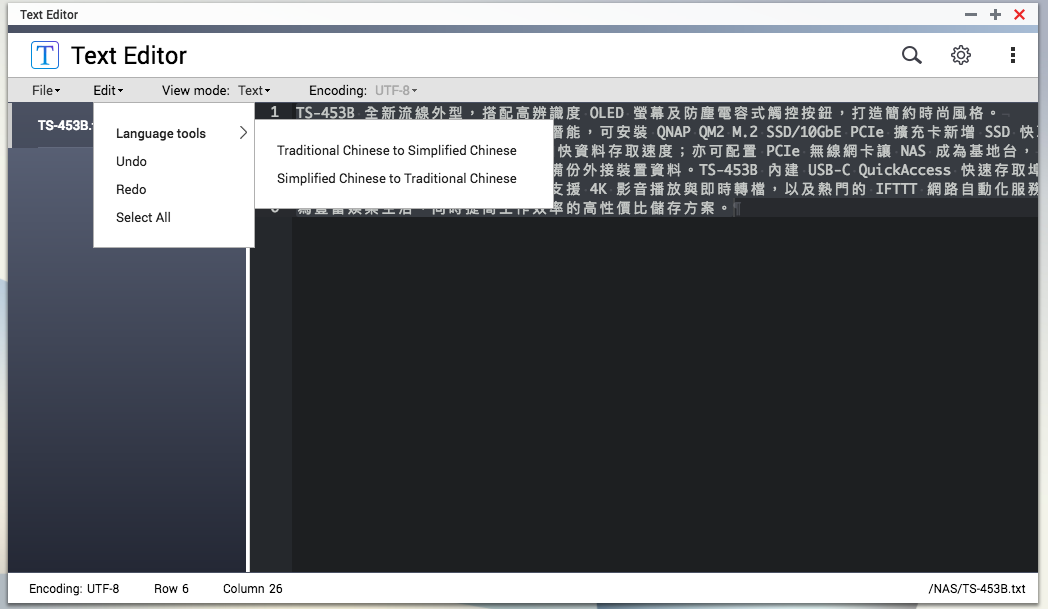Open the Encoding UTF-8 dropdown
1048x609 pixels.
[x=396, y=90]
